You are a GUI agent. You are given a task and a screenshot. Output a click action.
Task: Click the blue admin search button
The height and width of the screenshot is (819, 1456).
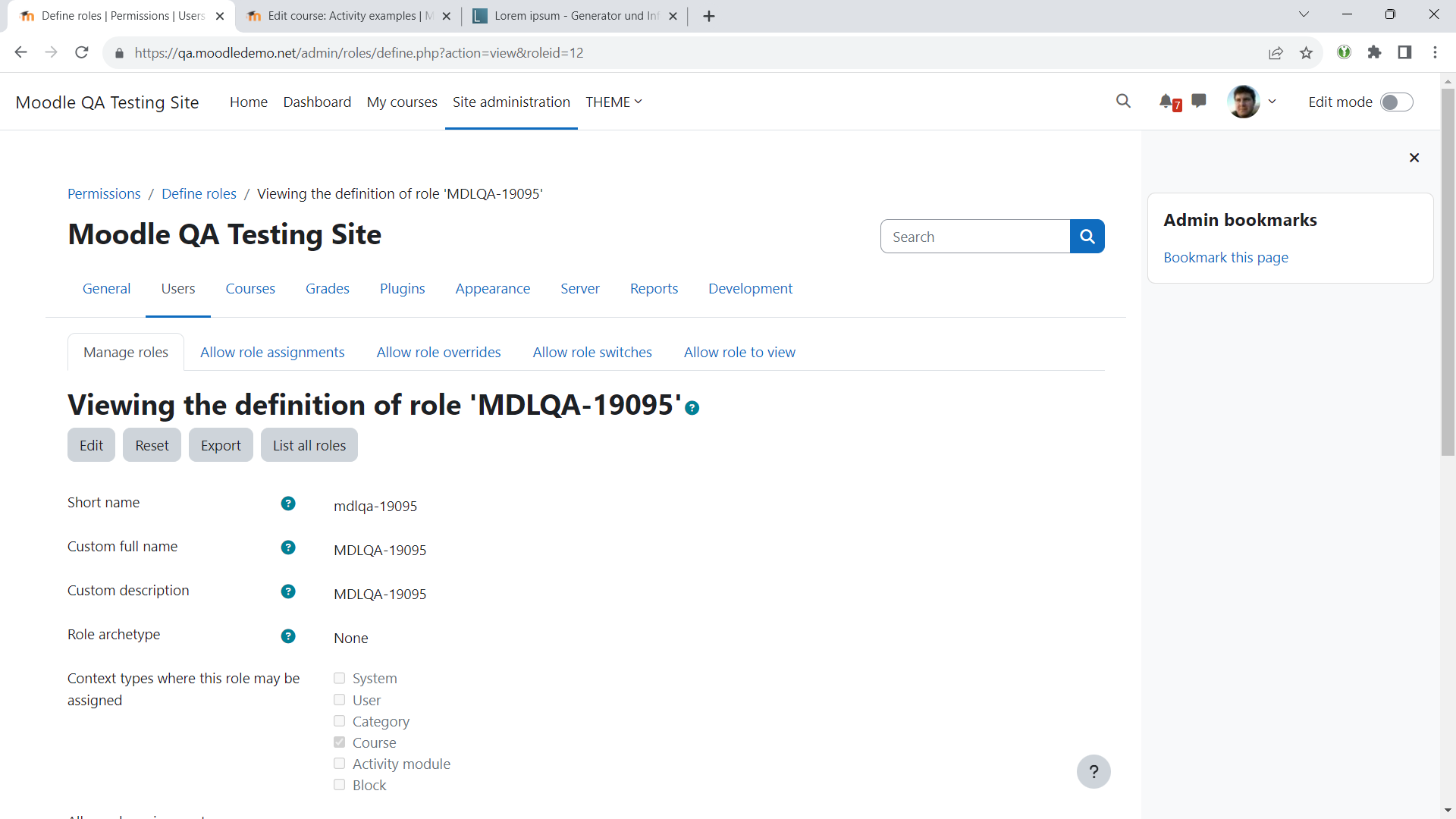(x=1087, y=237)
